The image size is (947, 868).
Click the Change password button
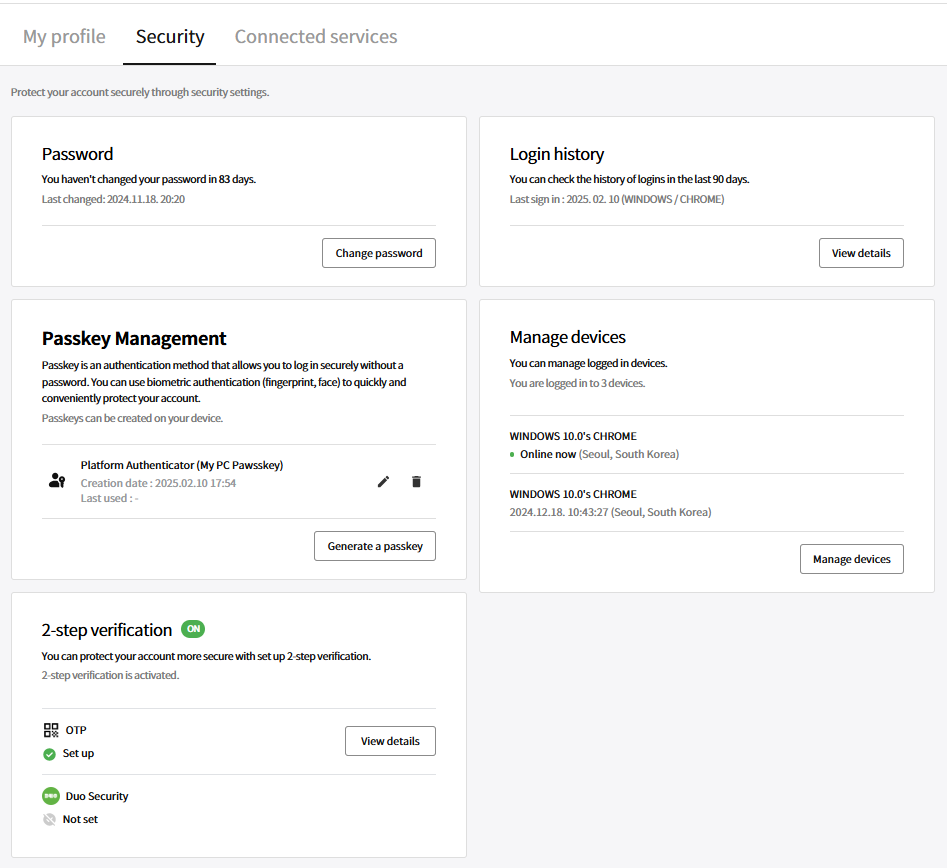[379, 253]
